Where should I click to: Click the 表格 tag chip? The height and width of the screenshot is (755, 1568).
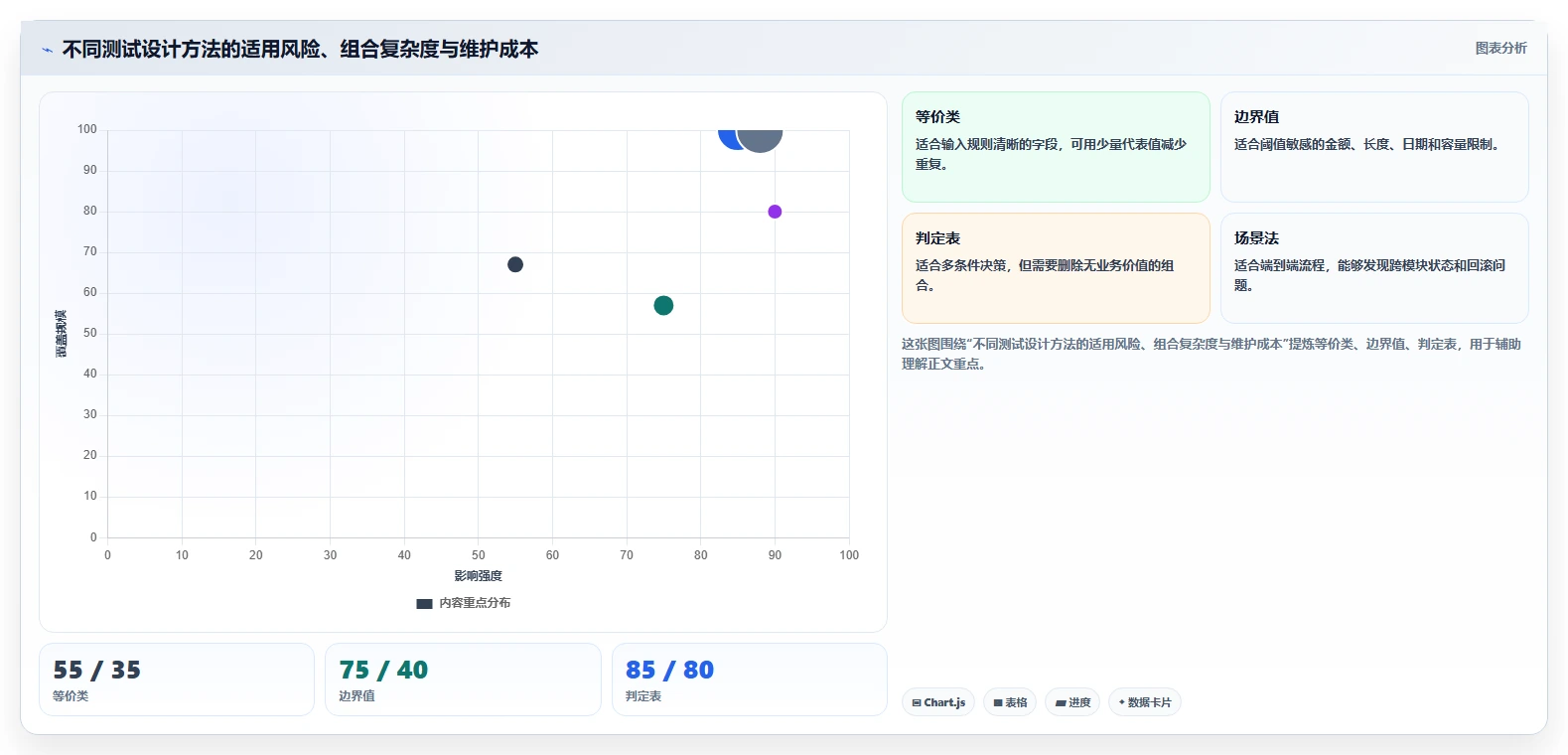point(1010,702)
